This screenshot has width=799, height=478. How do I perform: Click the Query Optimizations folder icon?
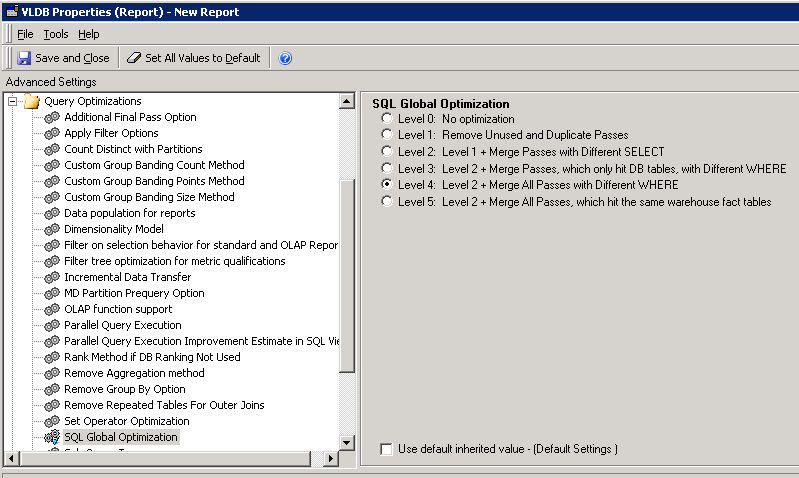pos(31,101)
